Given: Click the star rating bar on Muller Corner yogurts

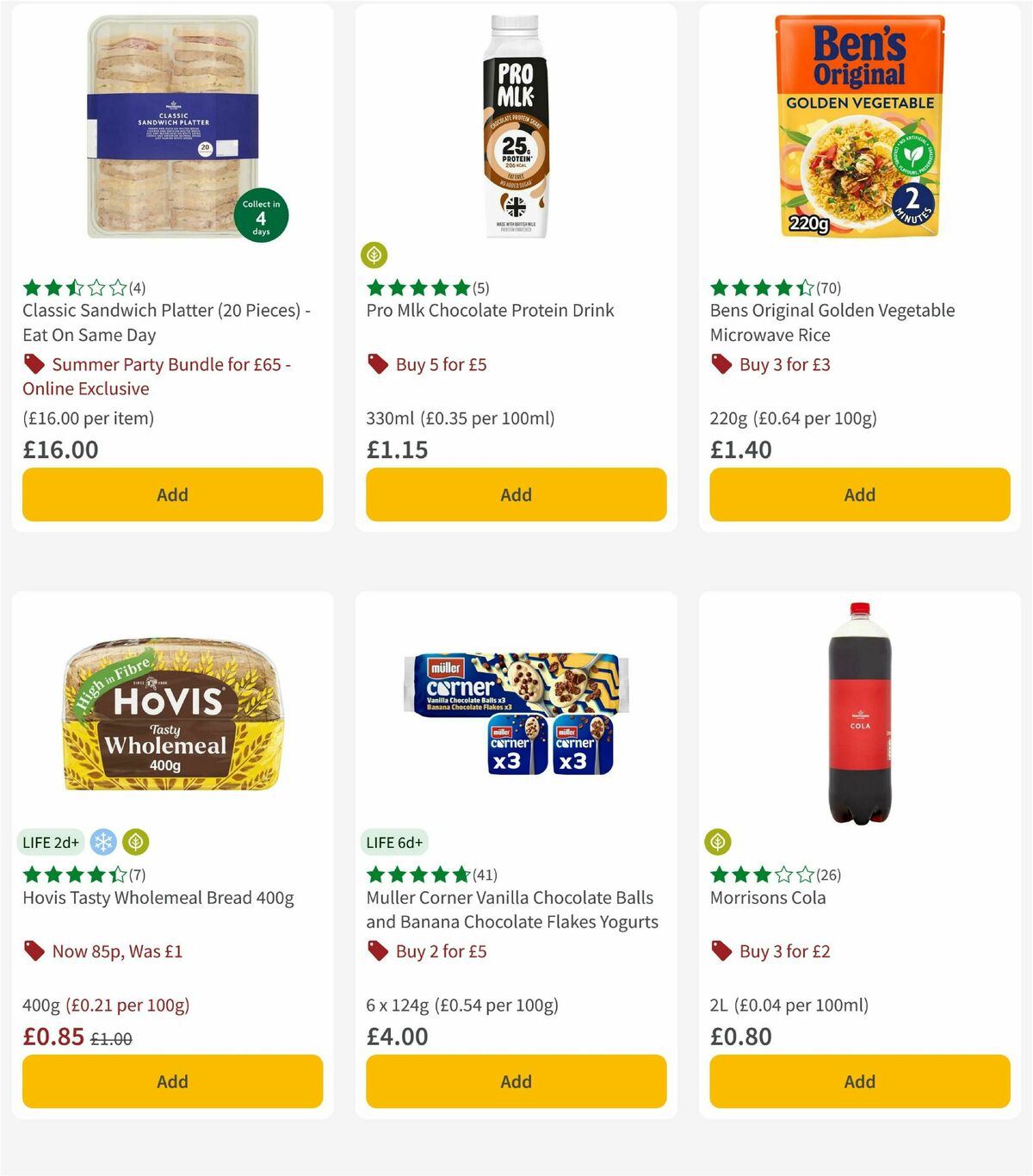Looking at the screenshot, I should pos(418,873).
